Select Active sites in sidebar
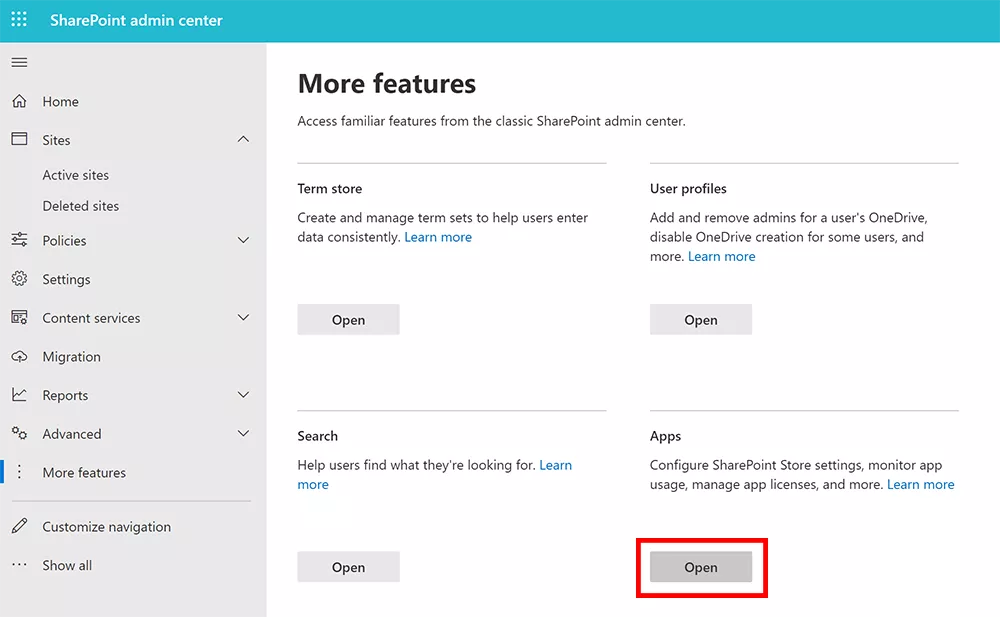This screenshot has height=617, width=1000. pos(75,175)
